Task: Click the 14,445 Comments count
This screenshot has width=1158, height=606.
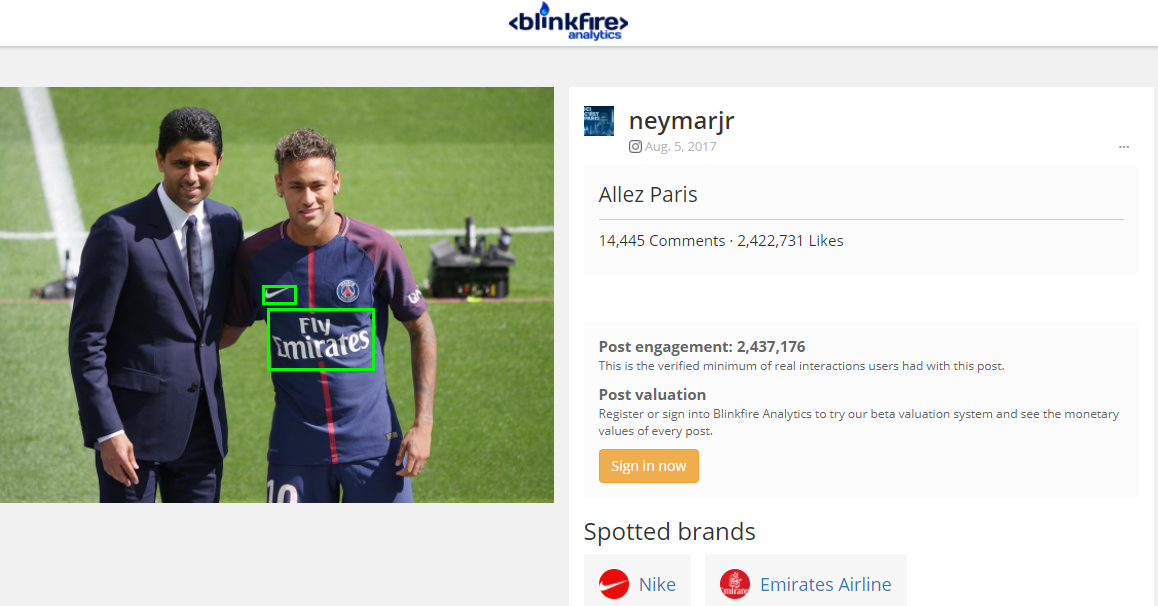Action: pyautogui.click(x=661, y=241)
